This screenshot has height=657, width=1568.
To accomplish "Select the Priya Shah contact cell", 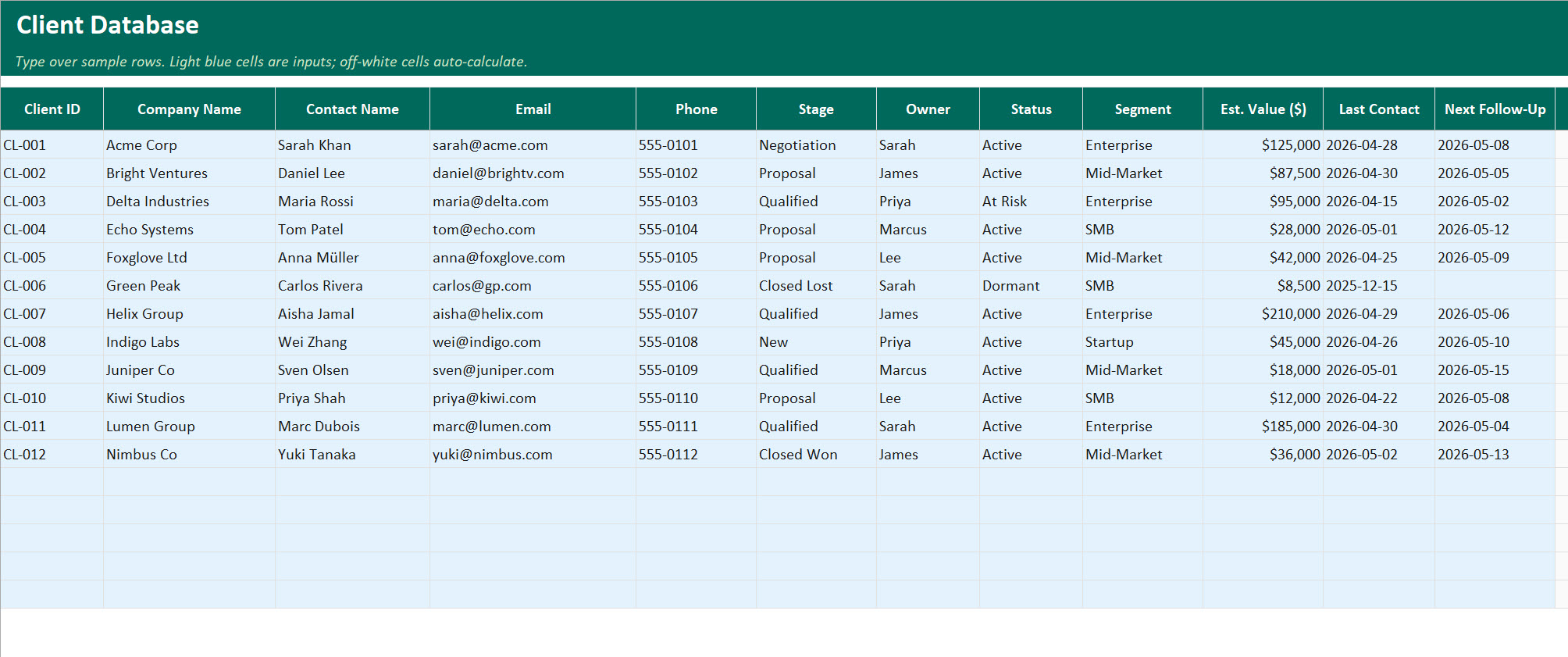I will (x=352, y=398).
